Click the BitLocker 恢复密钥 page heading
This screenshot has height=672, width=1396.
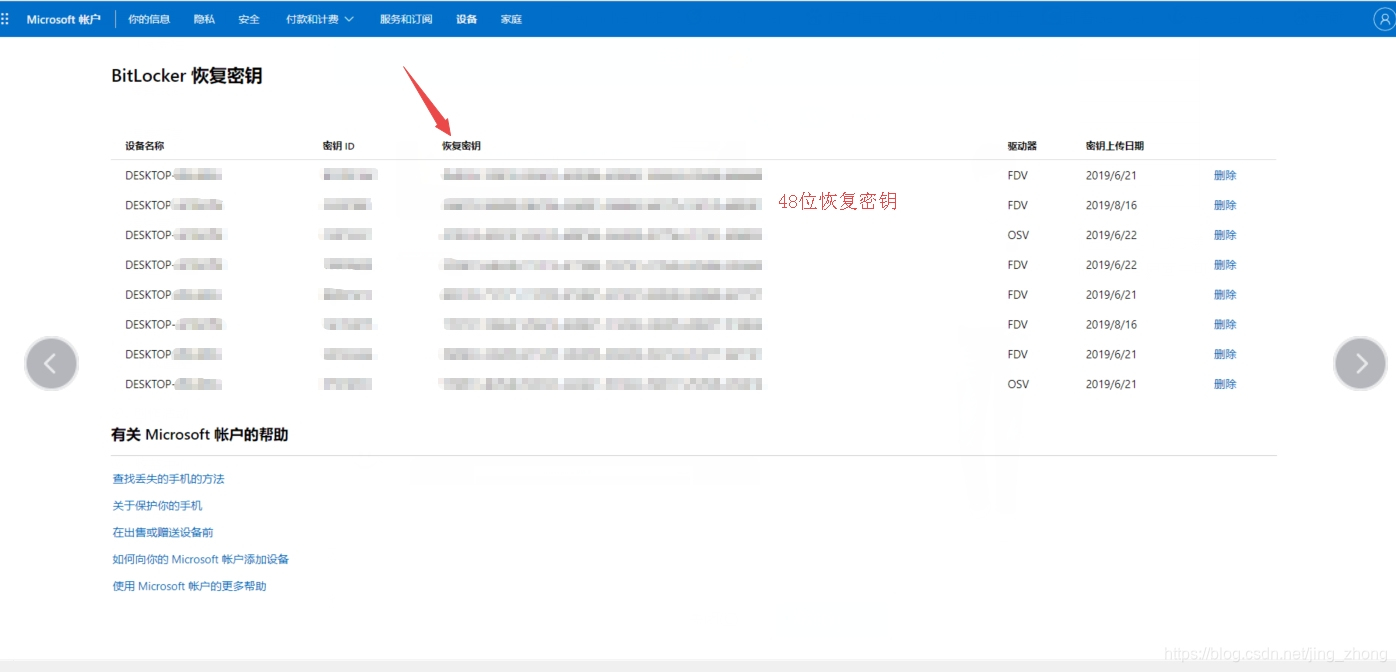[187, 76]
